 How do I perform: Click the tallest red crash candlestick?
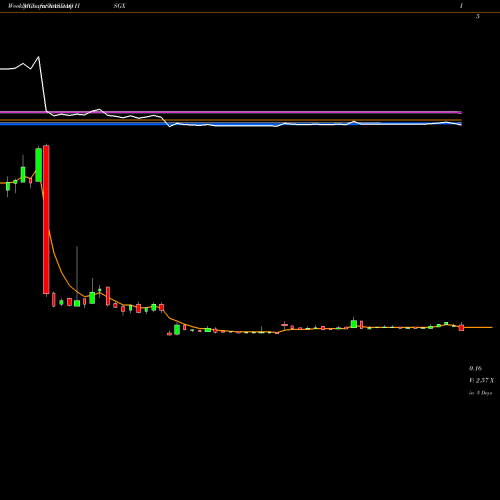point(46,220)
